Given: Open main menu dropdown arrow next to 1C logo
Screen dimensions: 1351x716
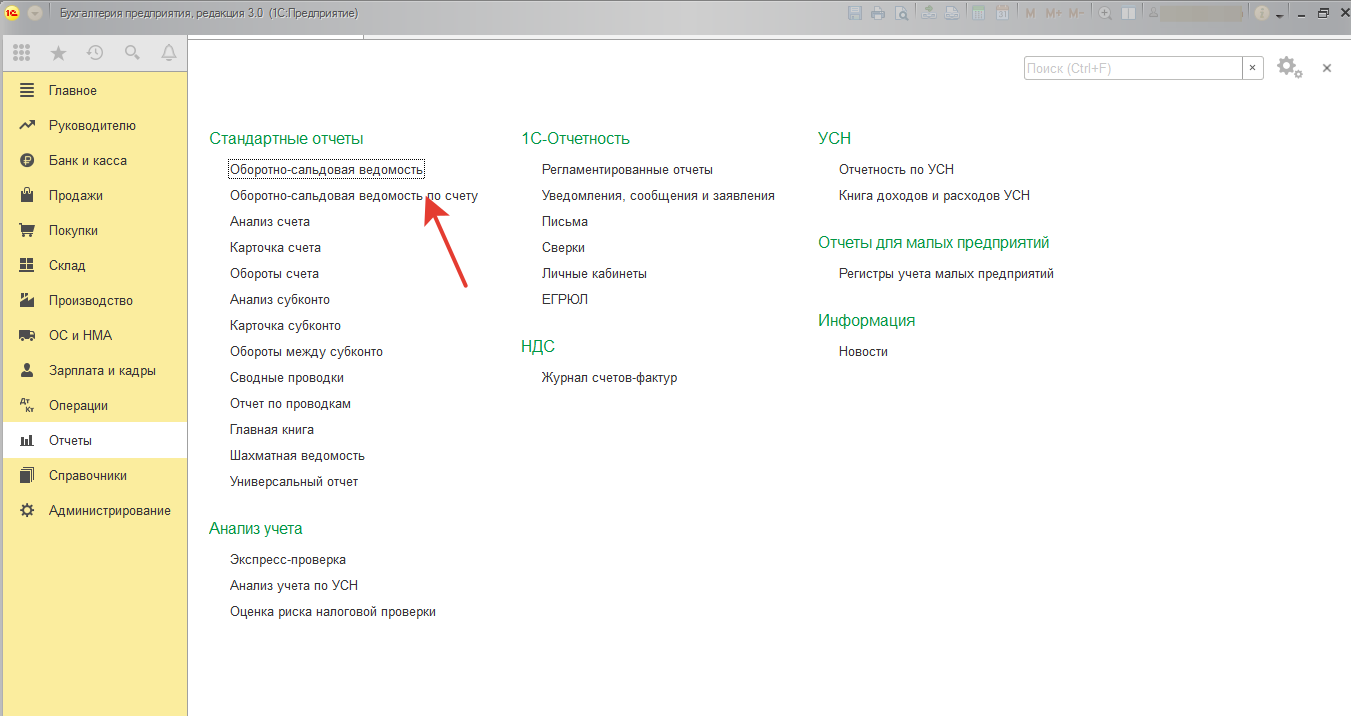Looking at the screenshot, I should tap(35, 13).
